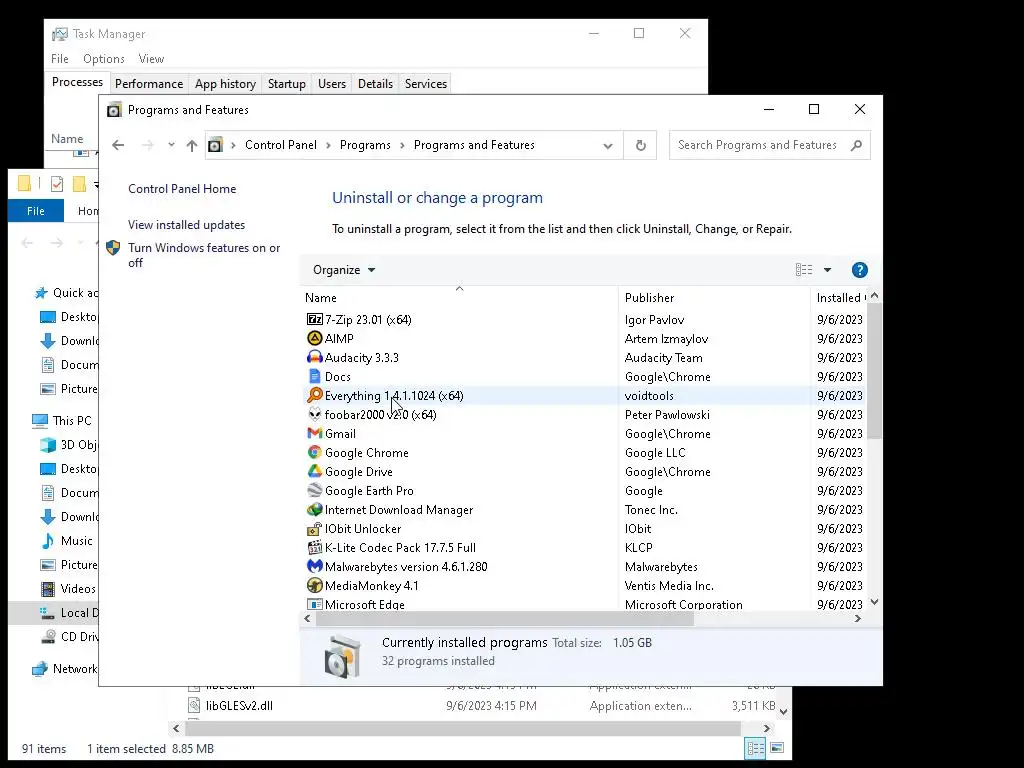Open the recent locations dropdown arrow
This screenshot has width=1024, height=768.
tap(171, 145)
